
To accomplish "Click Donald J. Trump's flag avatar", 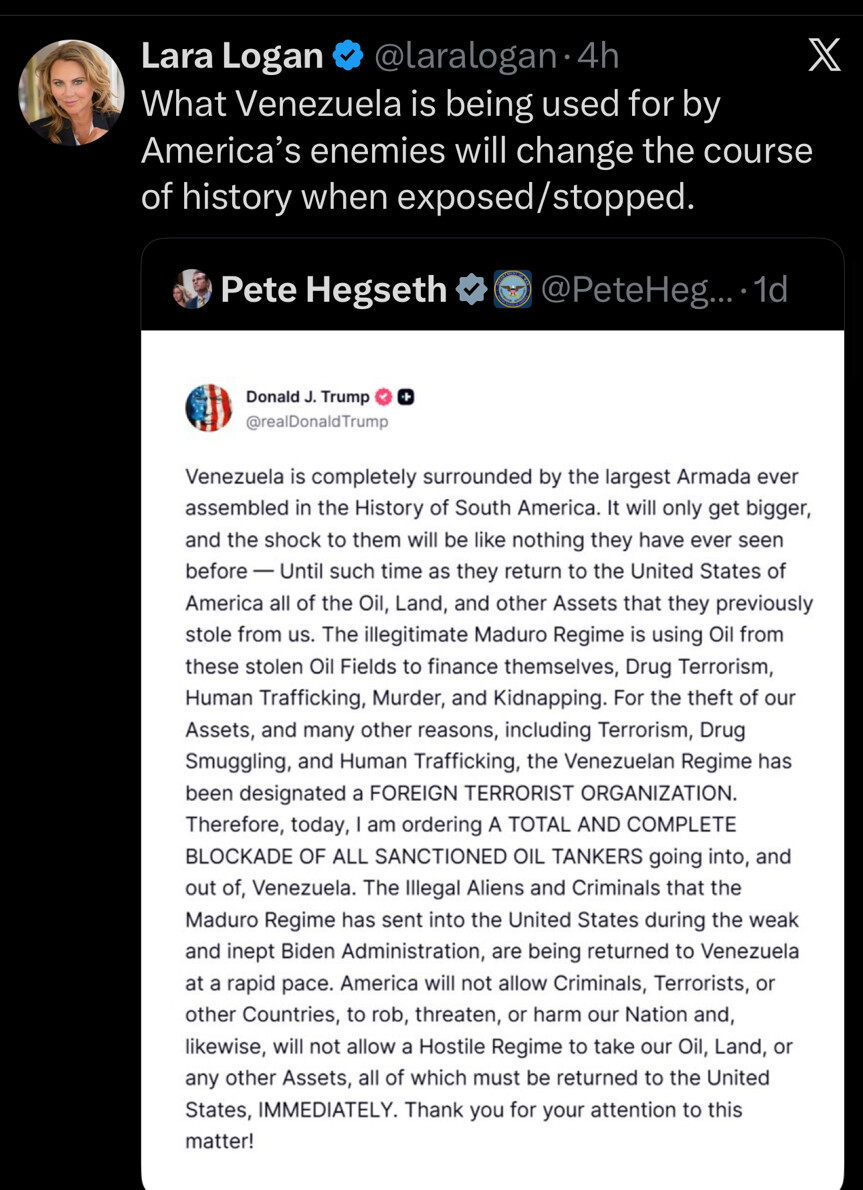I will 209,408.
